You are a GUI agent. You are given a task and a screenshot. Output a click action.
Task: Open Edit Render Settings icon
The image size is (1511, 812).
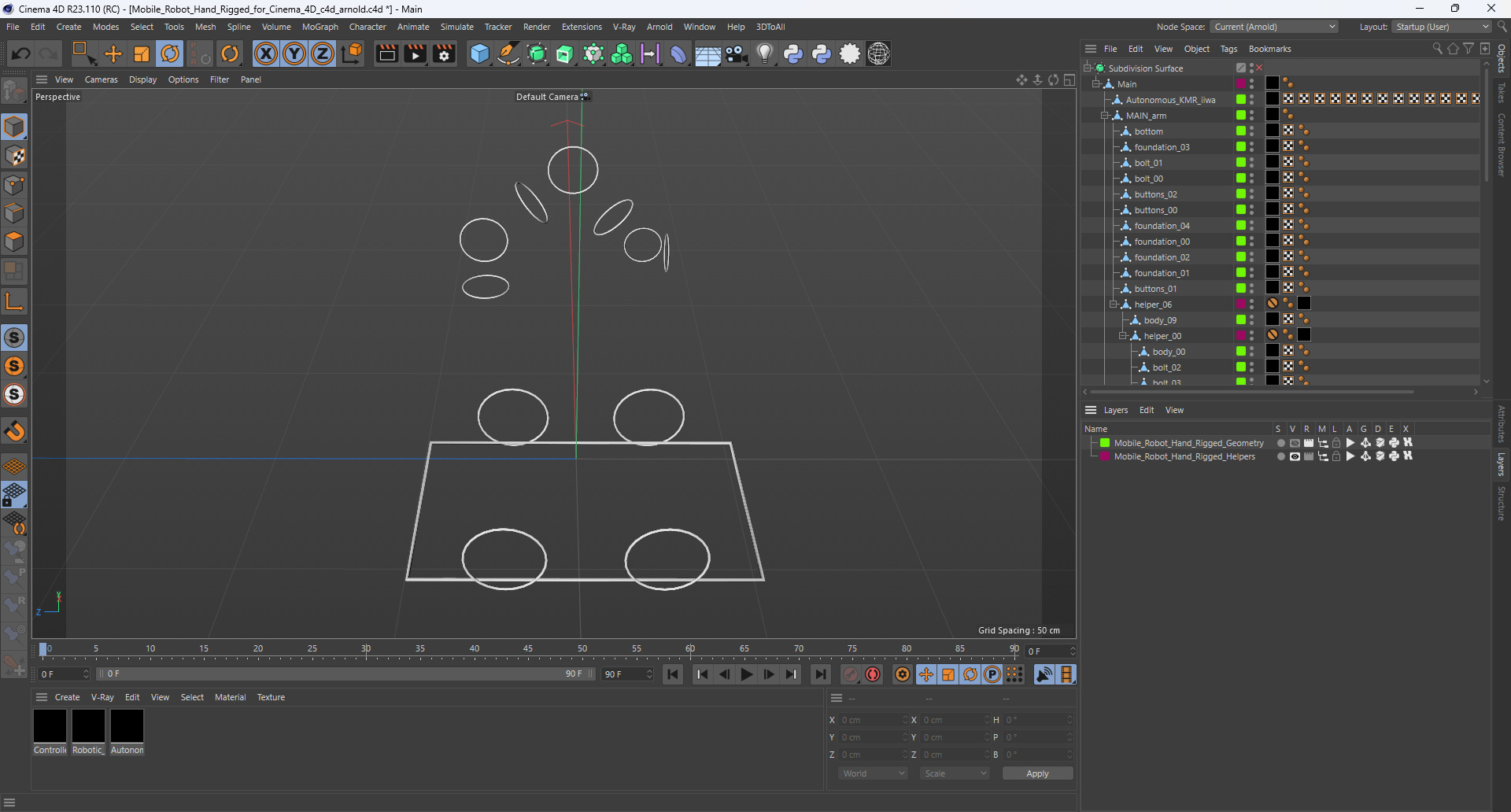[444, 54]
